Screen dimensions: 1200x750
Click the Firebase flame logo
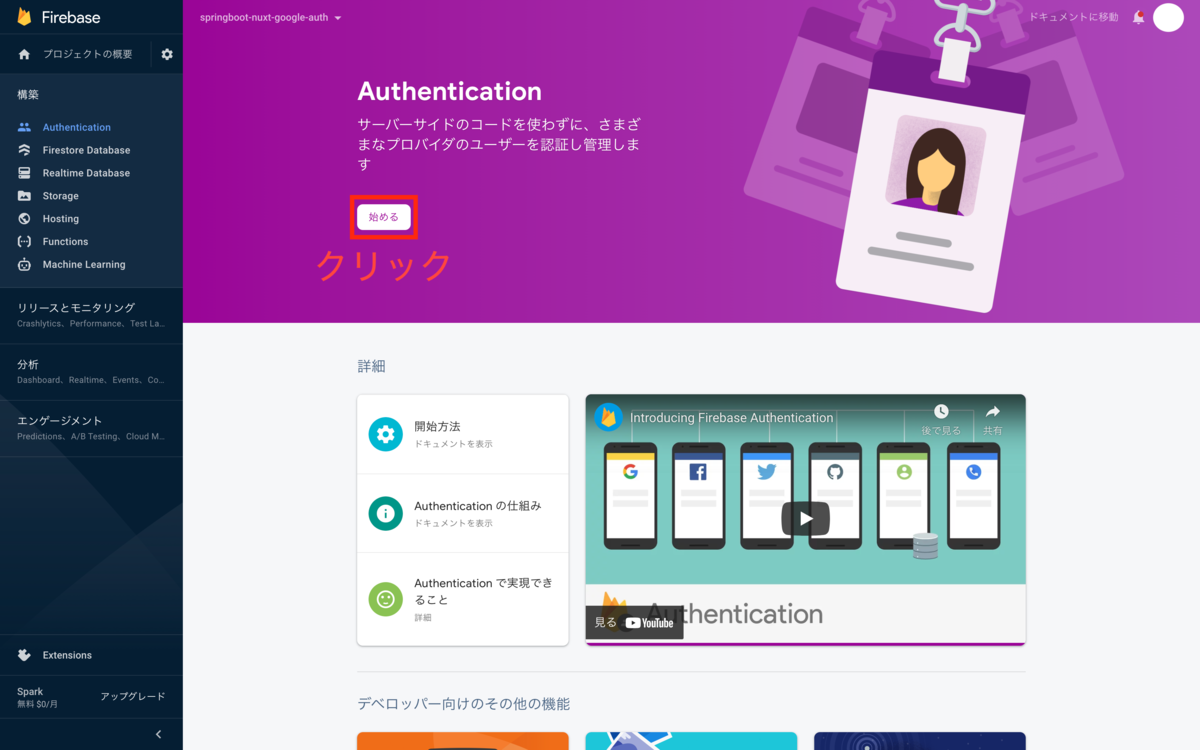[25, 17]
